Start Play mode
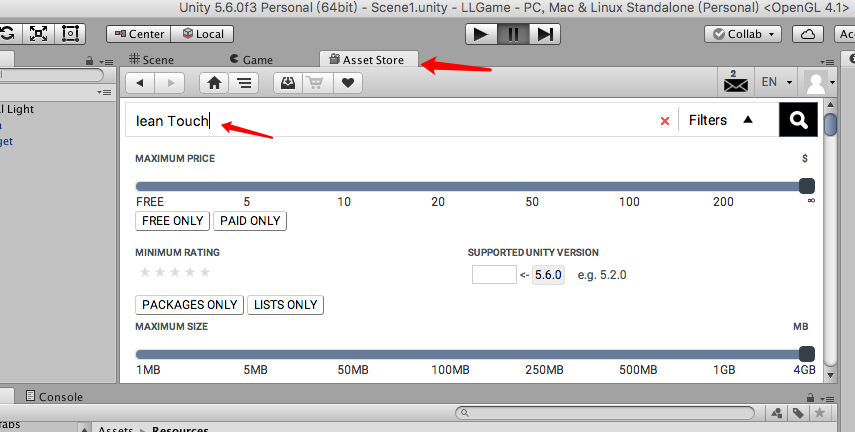855x432 pixels. point(481,34)
